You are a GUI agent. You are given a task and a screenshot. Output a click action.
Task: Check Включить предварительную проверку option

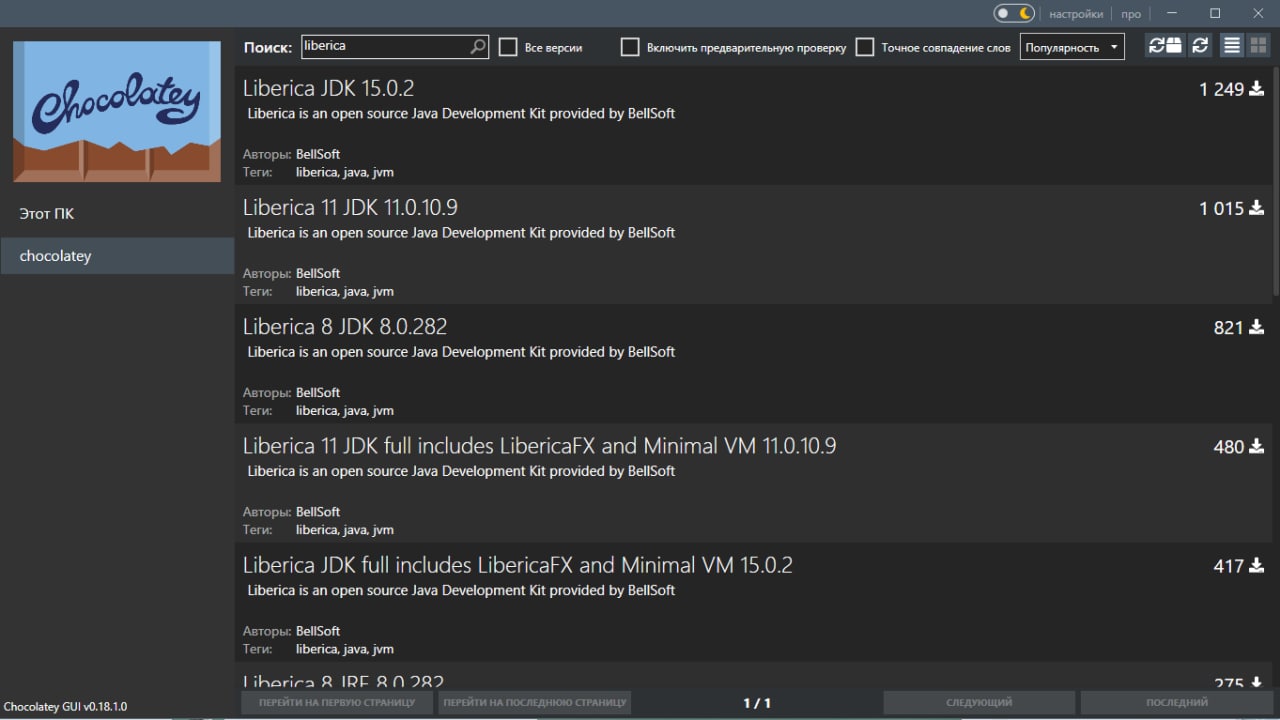(630, 47)
